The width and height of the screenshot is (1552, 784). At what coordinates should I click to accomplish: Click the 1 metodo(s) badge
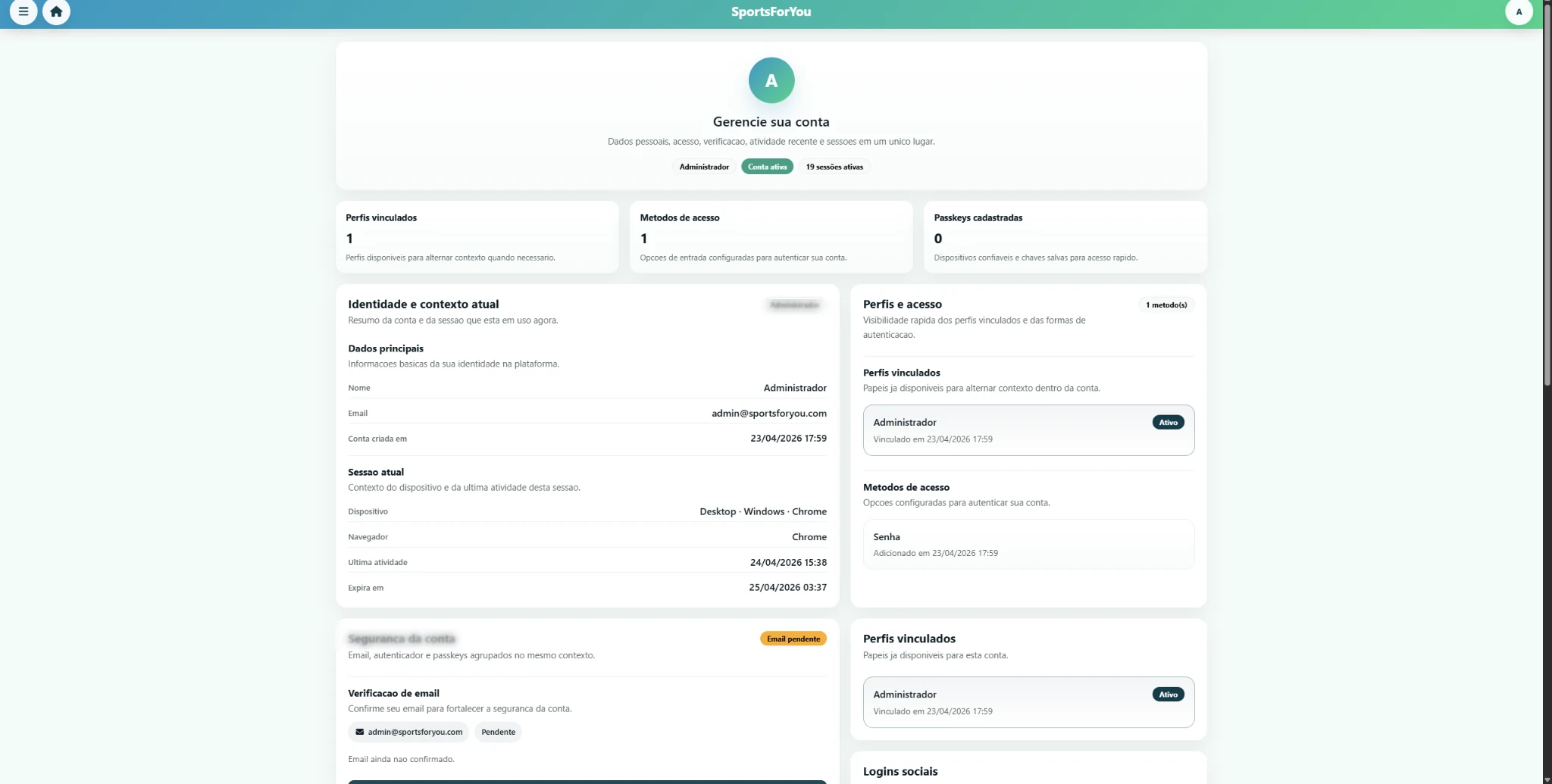tap(1166, 305)
